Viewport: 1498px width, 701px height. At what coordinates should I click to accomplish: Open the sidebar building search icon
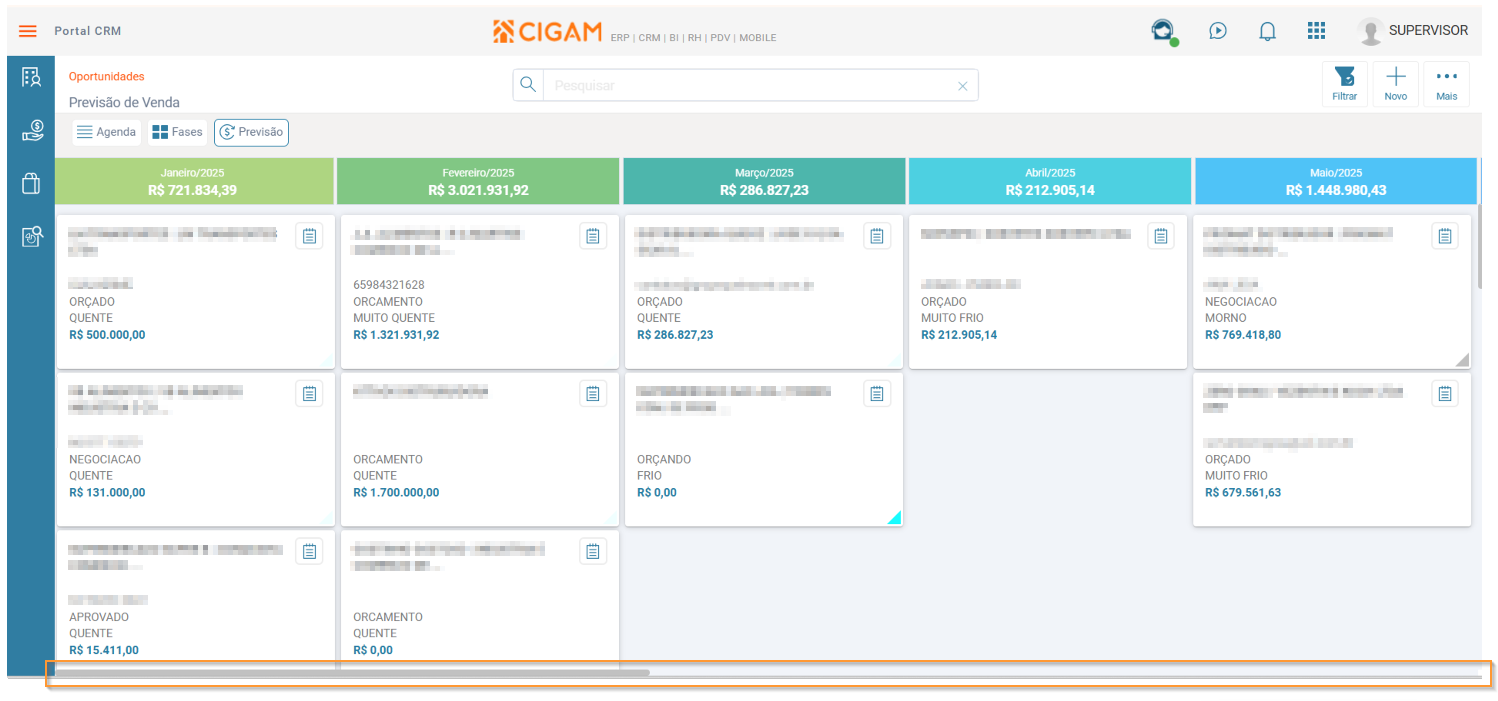tap(32, 237)
